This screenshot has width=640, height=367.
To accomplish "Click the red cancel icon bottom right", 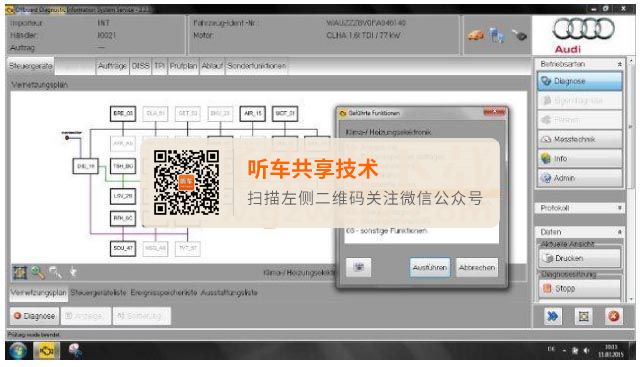I will point(613,316).
